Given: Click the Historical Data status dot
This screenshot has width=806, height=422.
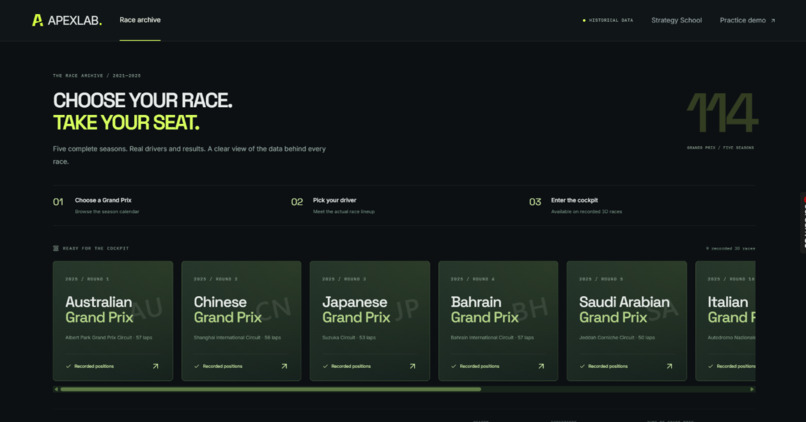Looking at the screenshot, I should (584, 21).
